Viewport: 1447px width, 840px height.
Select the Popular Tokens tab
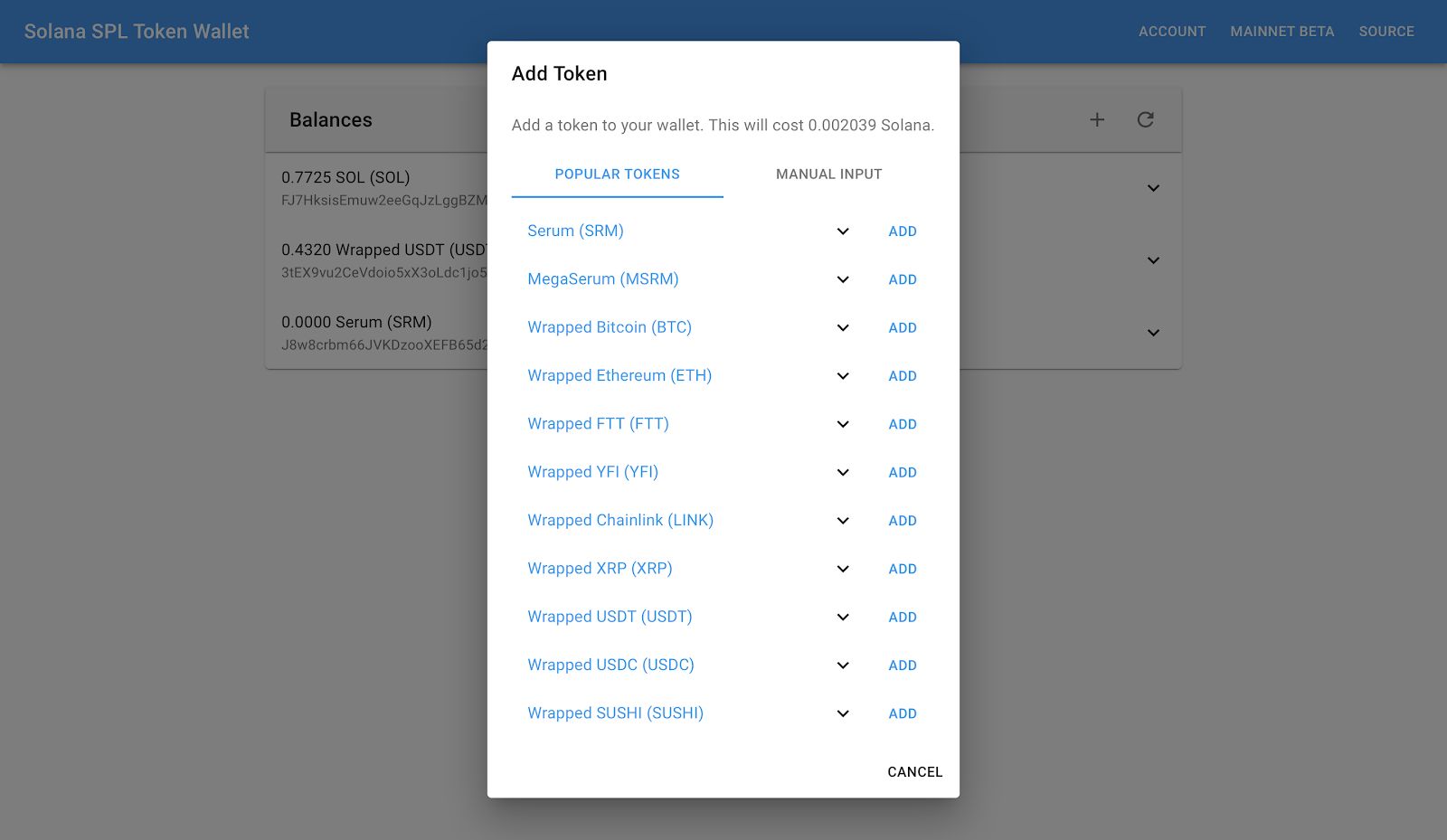click(617, 175)
